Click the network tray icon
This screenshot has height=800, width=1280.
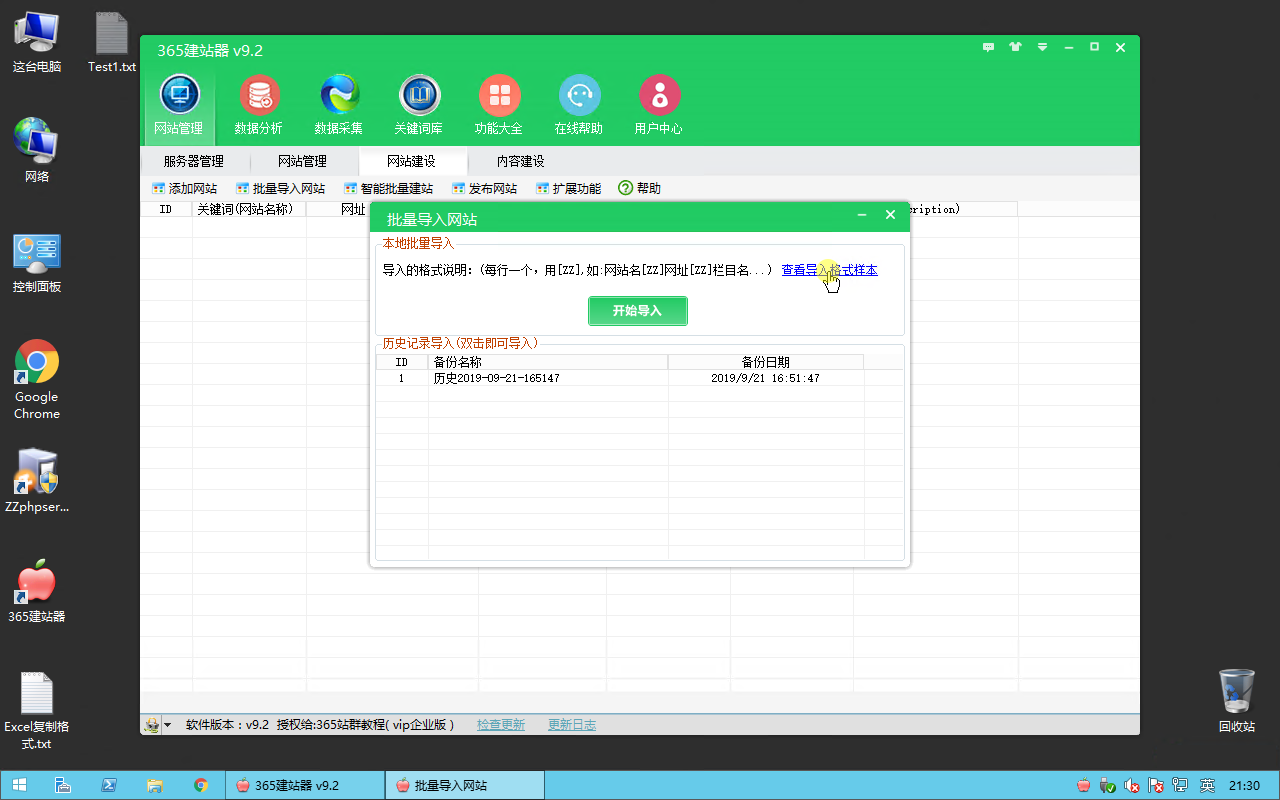(1181, 786)
